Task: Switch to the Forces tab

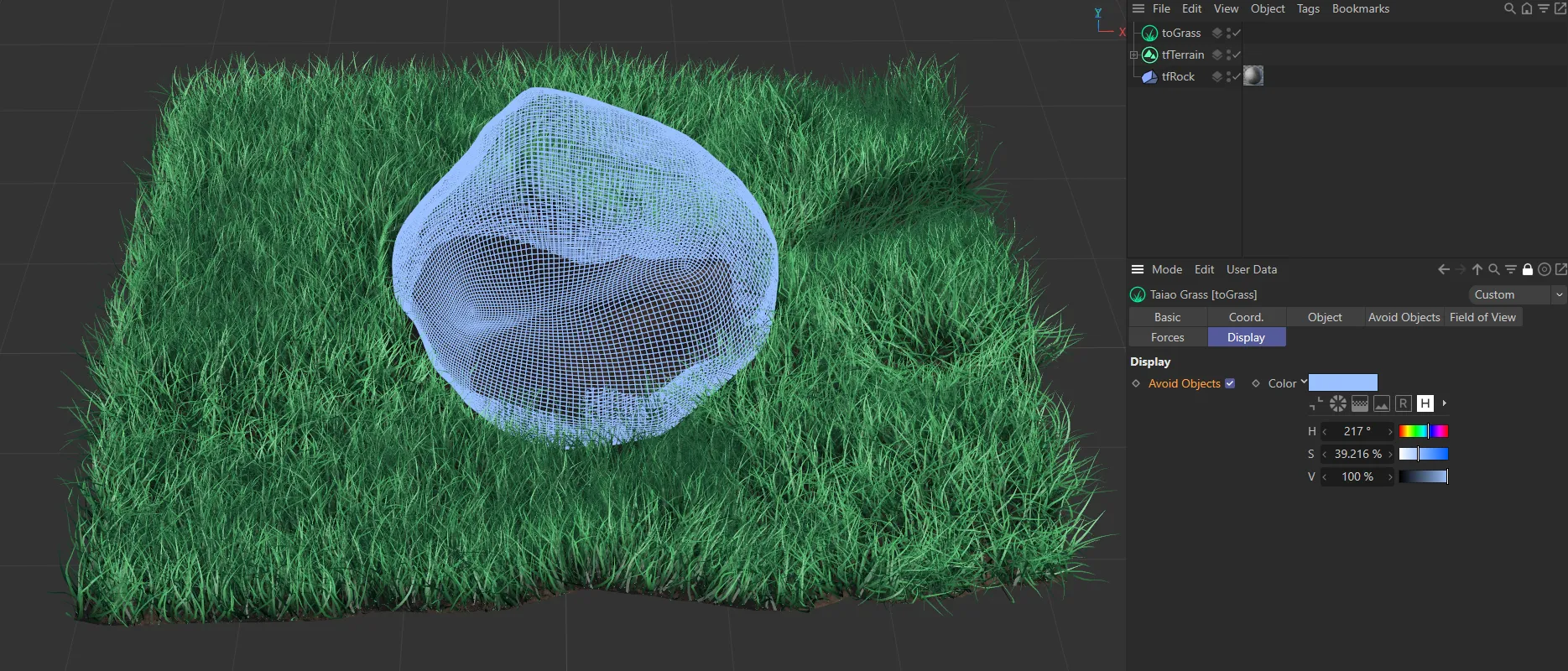Action: coord(1168,337)
